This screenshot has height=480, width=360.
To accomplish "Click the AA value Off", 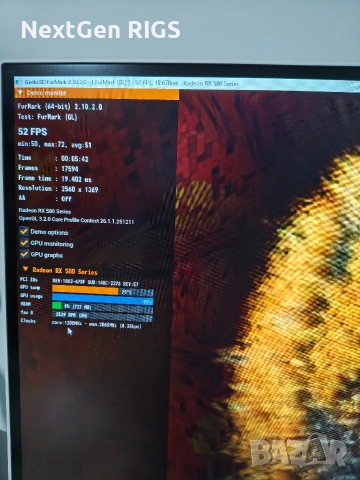I will coord(66,199).
